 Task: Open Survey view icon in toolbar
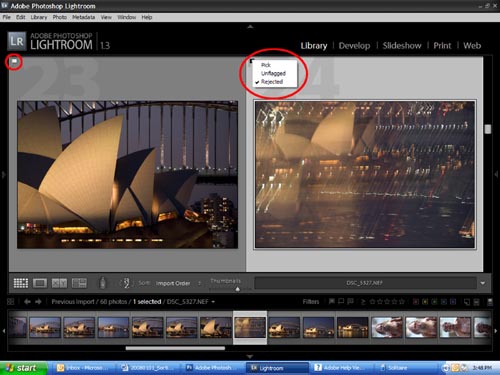pos(79,283)
